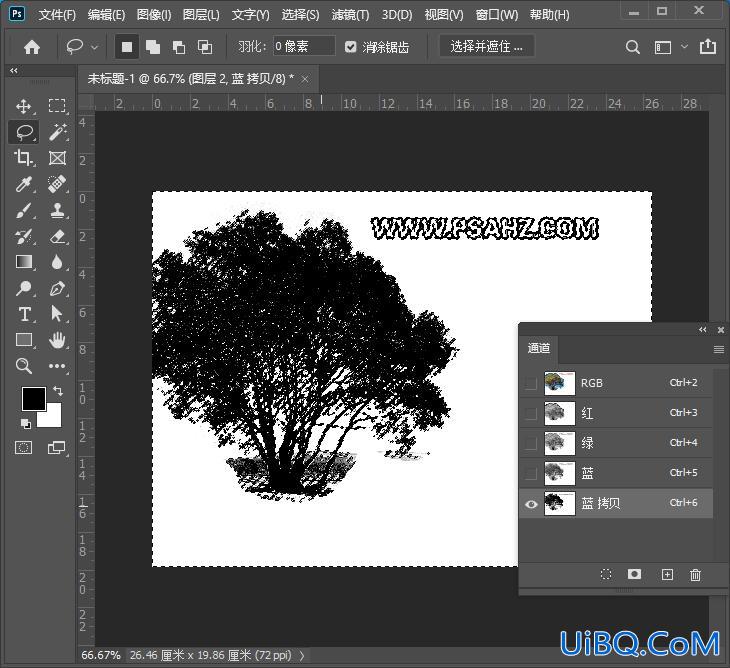
Task: Close the Channels panel
Action: pos(721,330)
